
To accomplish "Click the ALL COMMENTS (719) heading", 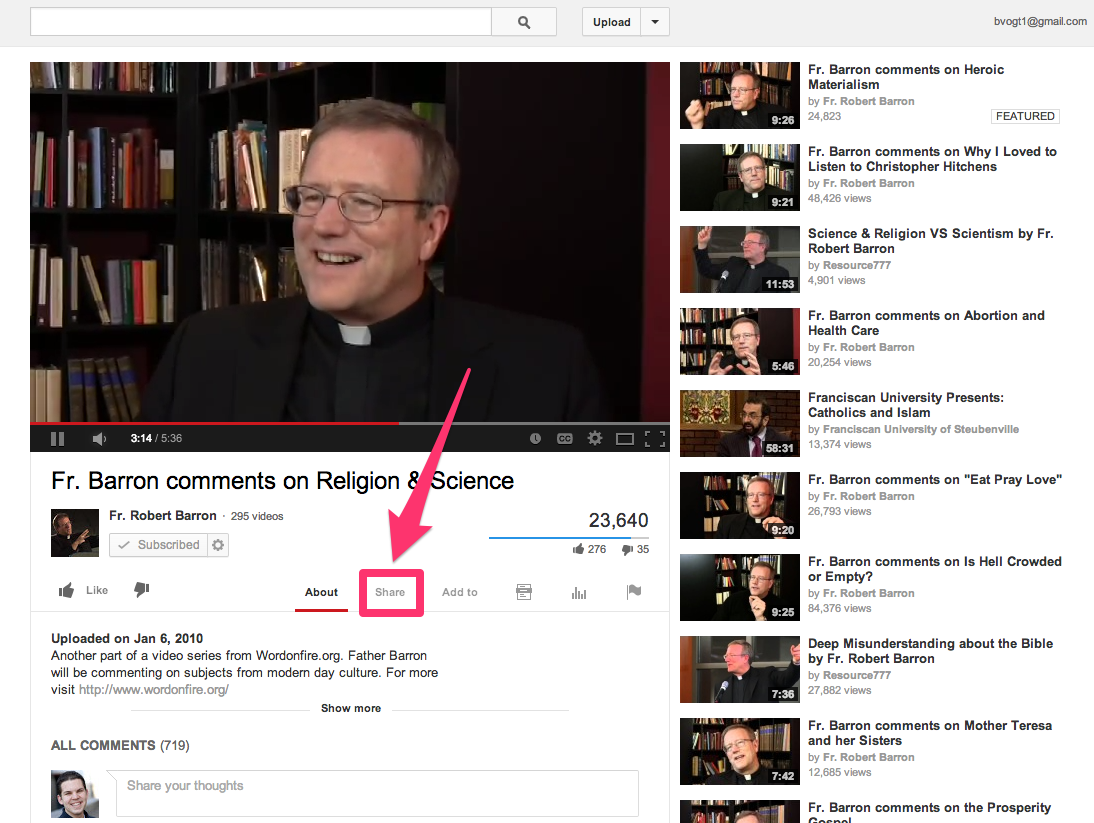I will (120, 746).
